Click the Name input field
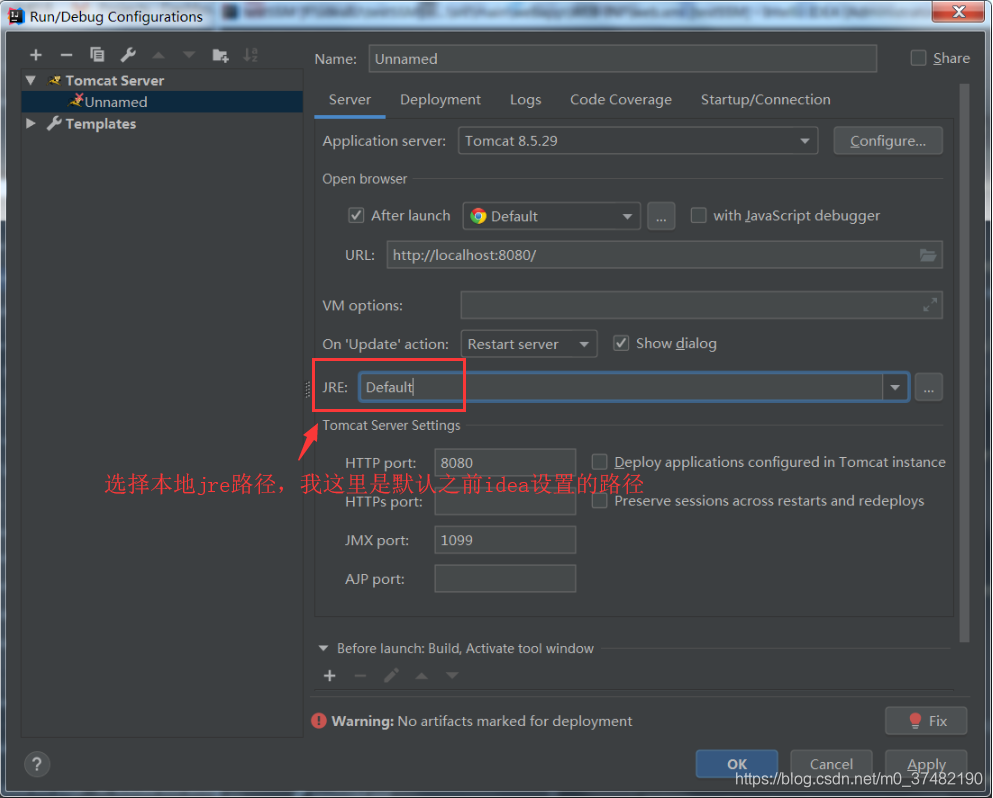This screenshot has height=798, width=993. click(623, 59)
